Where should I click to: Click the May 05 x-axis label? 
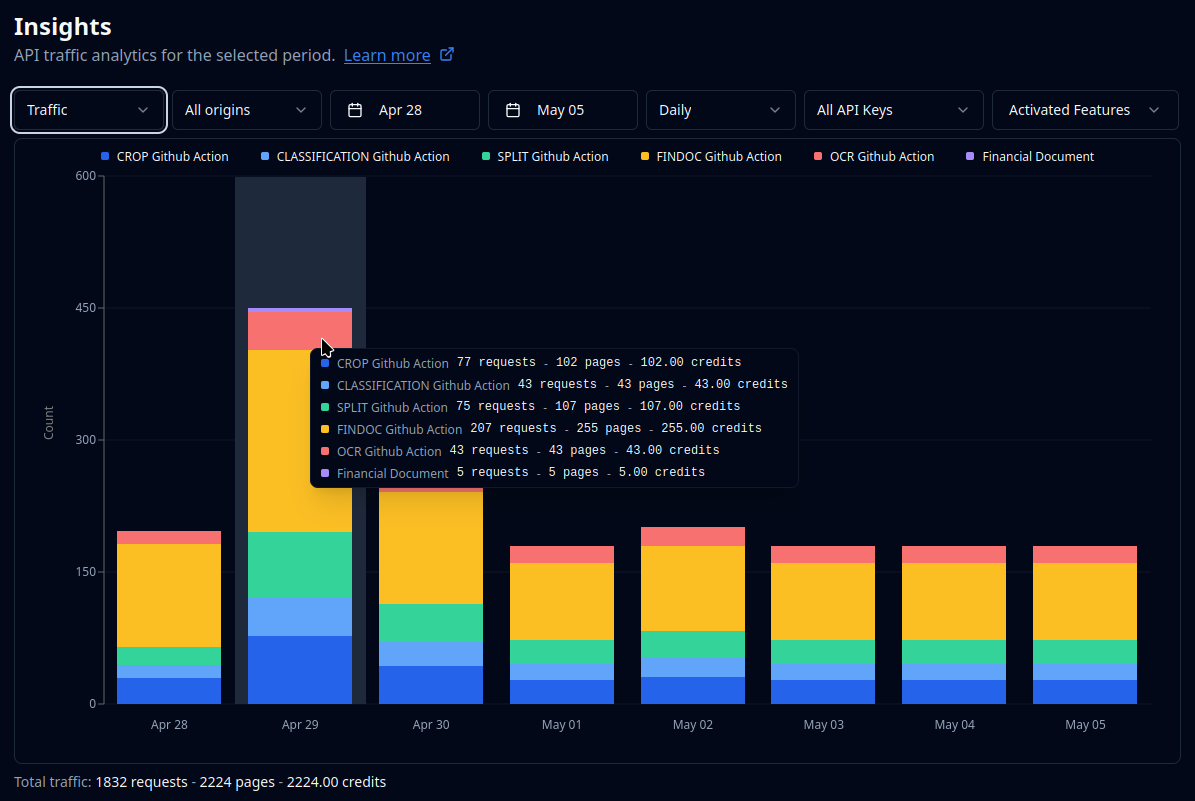coord(1085,725)
